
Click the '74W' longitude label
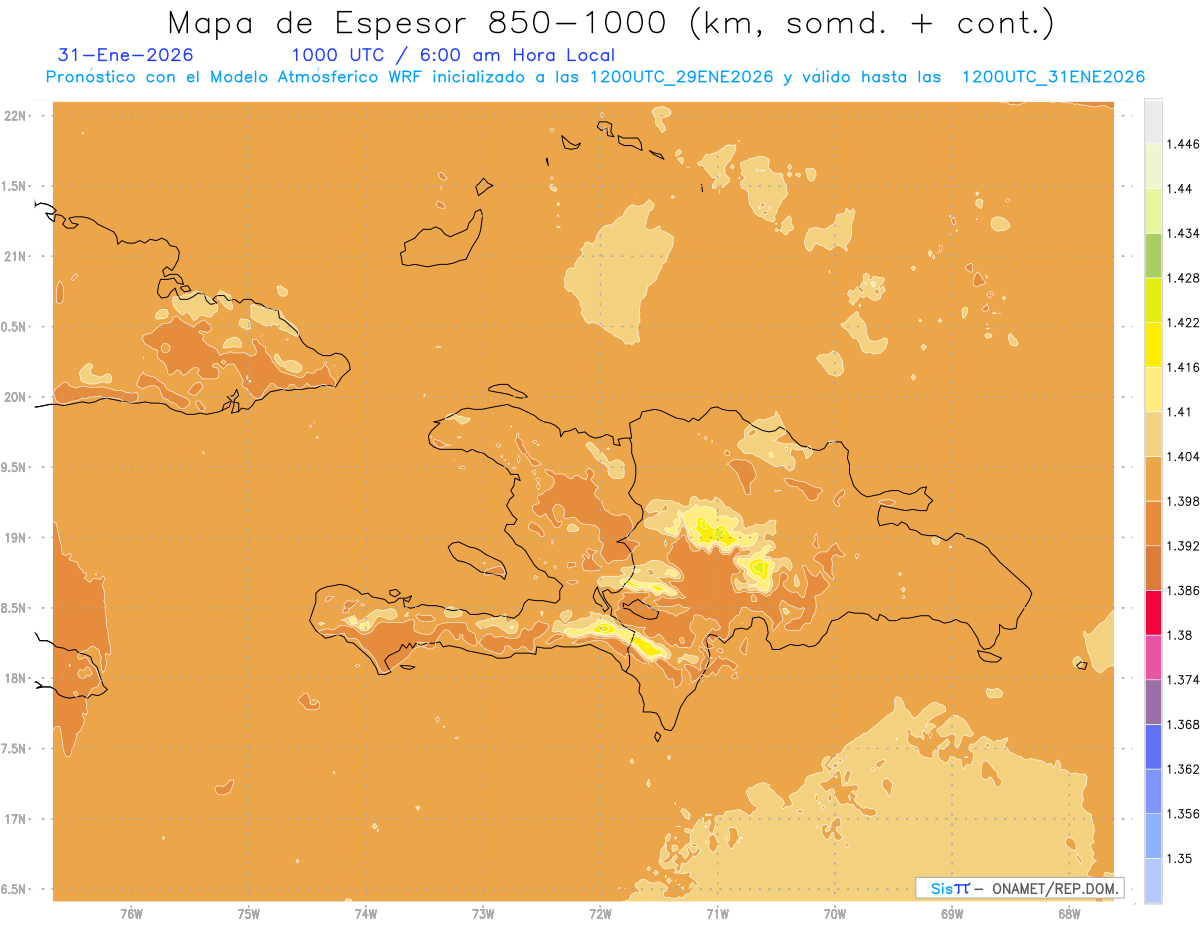pyautogui.click(x=366, y=913)
